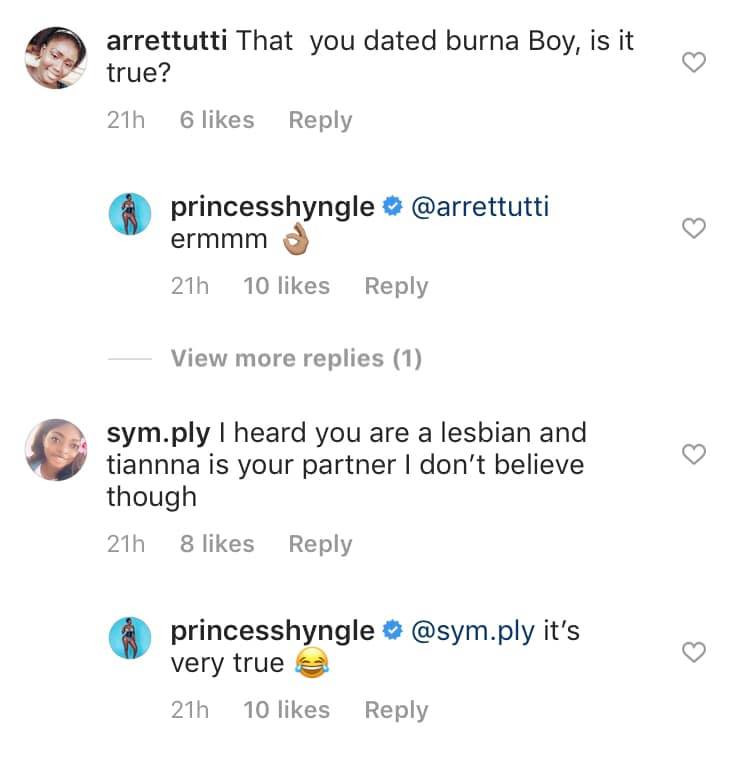Image resolution: width=750 pixels, height=761 pixels.
Task: Tap heart on sym.ply's lesbian rumor comment
Action: pyautogui.click(x=693, y=455)
